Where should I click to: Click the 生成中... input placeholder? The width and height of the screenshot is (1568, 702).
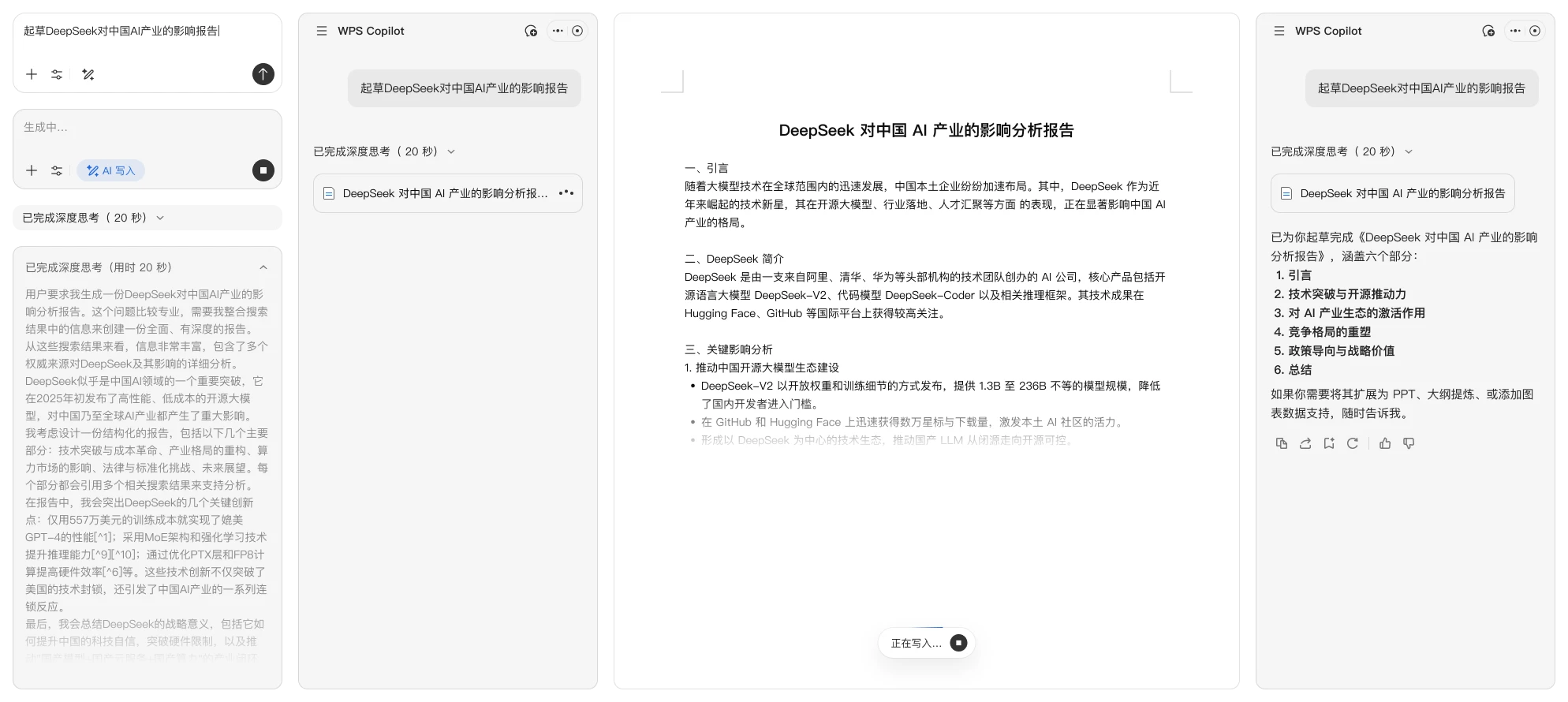[46, 127]
